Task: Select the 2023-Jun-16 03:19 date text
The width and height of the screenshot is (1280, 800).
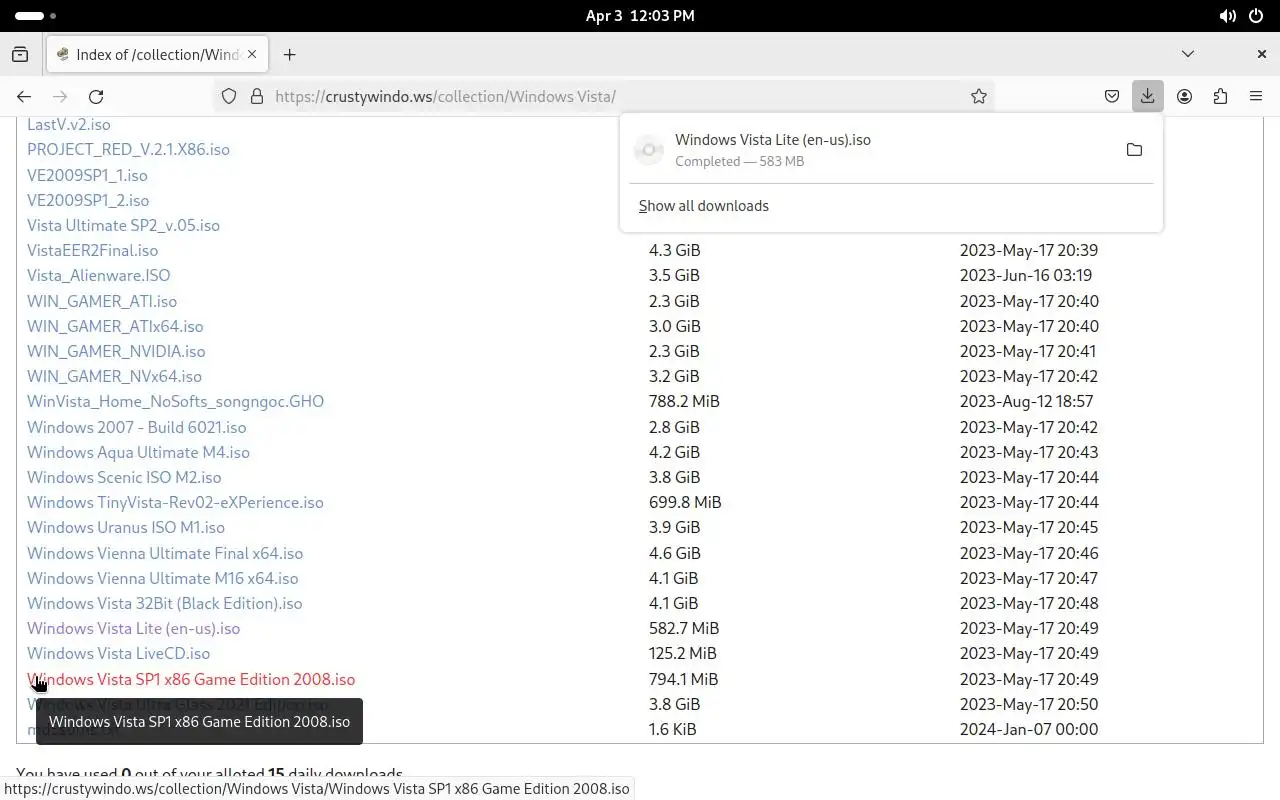Action: [1026, 275]
